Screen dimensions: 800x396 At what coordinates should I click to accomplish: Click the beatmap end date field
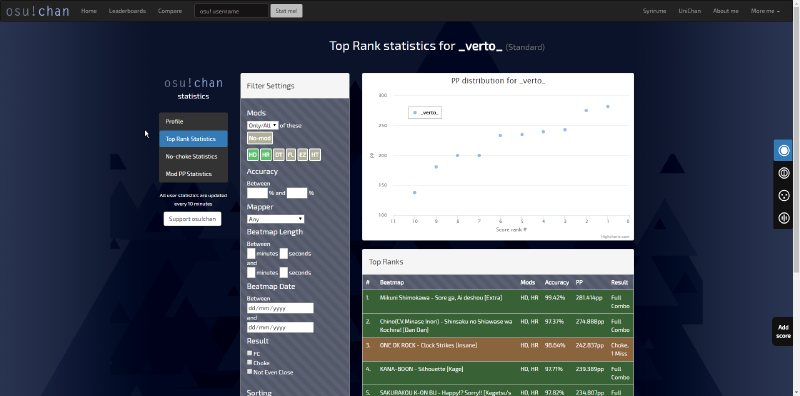(280, 327)
